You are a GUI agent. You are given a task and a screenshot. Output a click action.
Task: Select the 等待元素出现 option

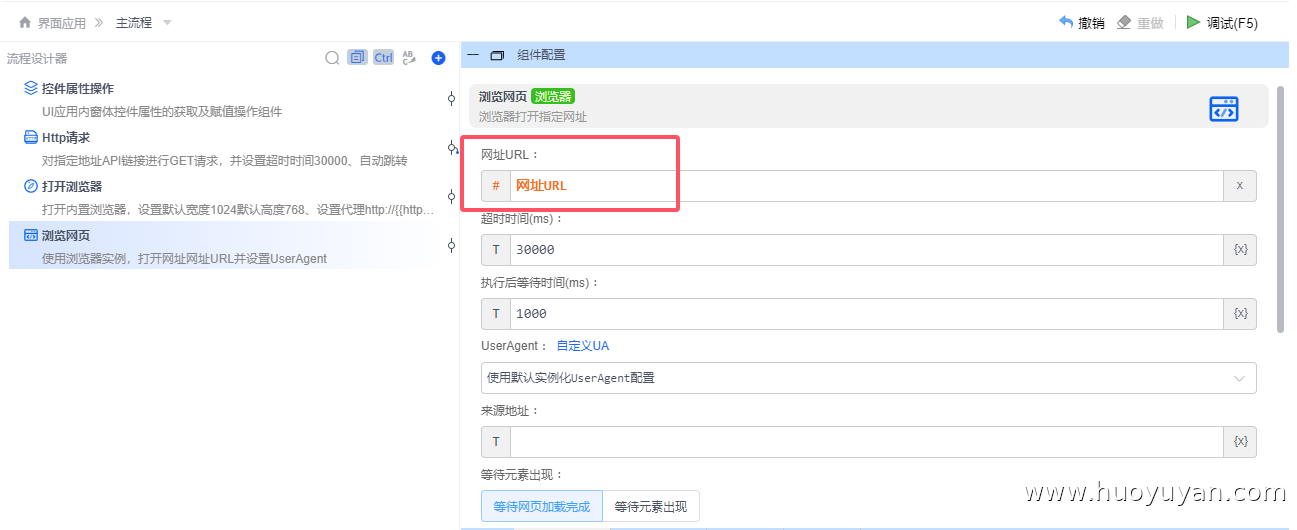pyautogui.click(x=651, y=507)
